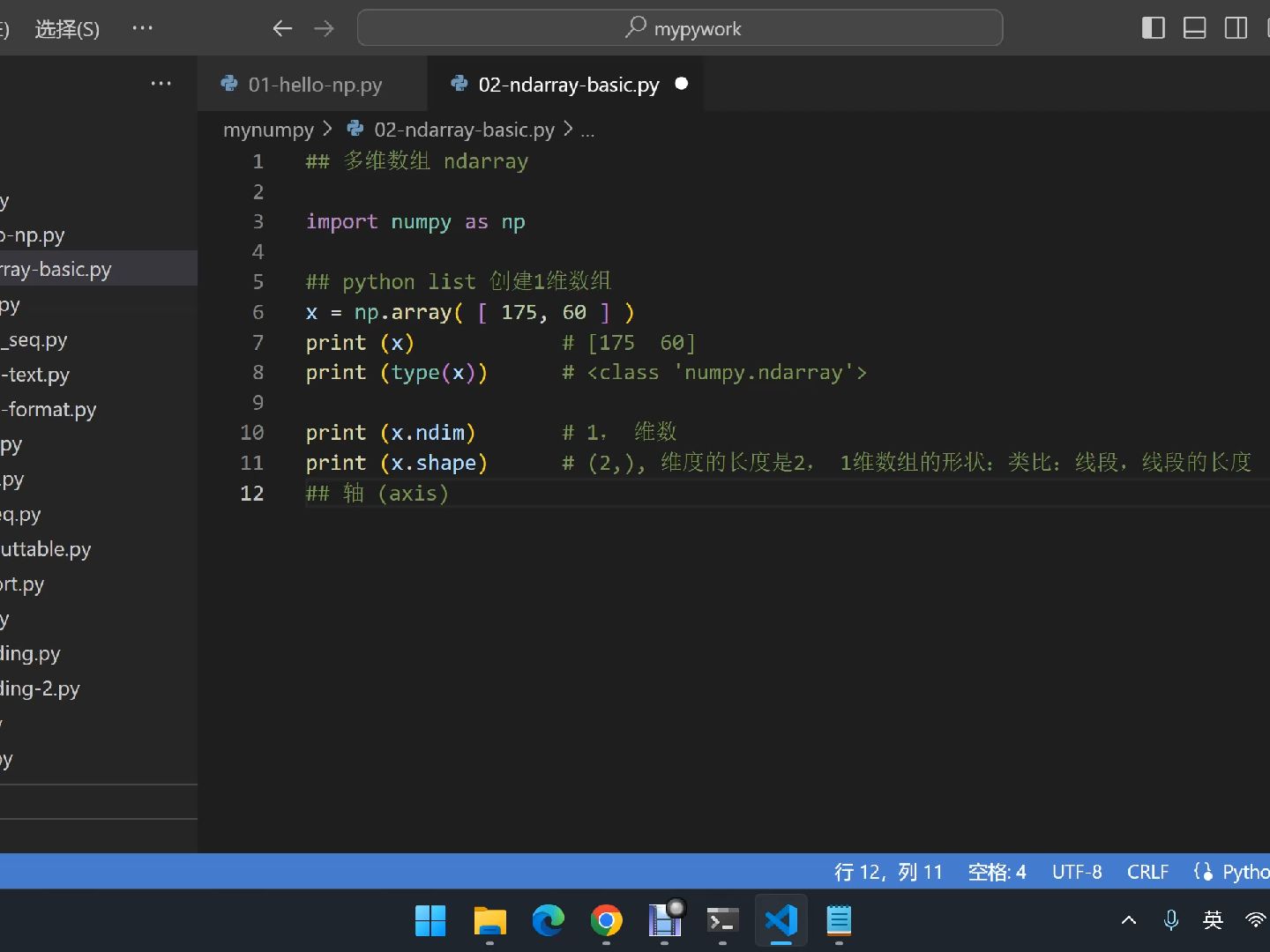Open the menu bar overflow ellipsis

point(142,28)
